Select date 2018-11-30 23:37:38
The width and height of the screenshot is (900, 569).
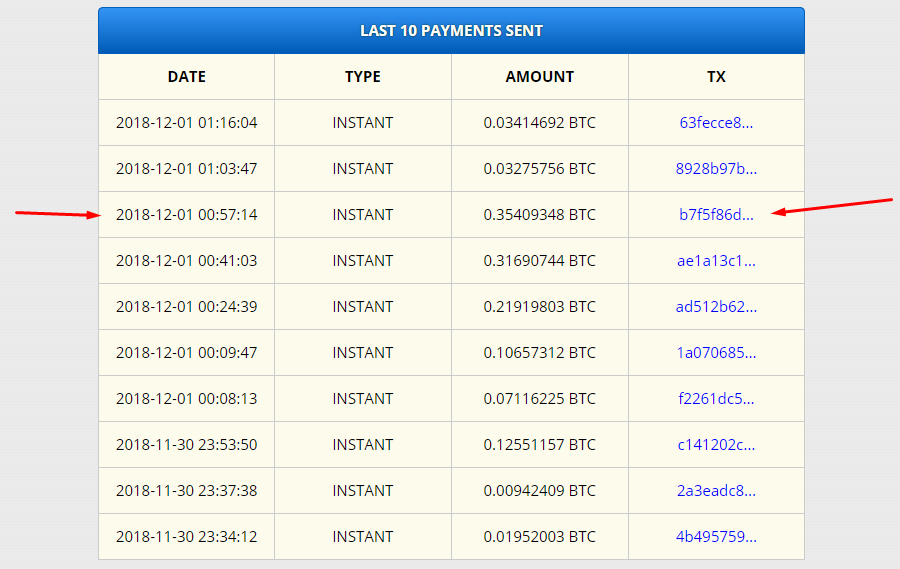pyautogui.click(x=187, y=490)
